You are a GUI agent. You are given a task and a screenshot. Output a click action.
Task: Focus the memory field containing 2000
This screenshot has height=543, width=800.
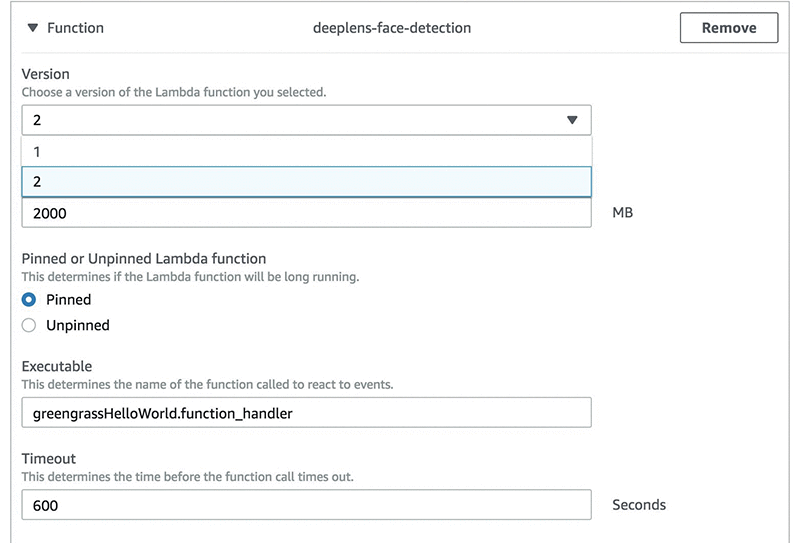[306, 213]
